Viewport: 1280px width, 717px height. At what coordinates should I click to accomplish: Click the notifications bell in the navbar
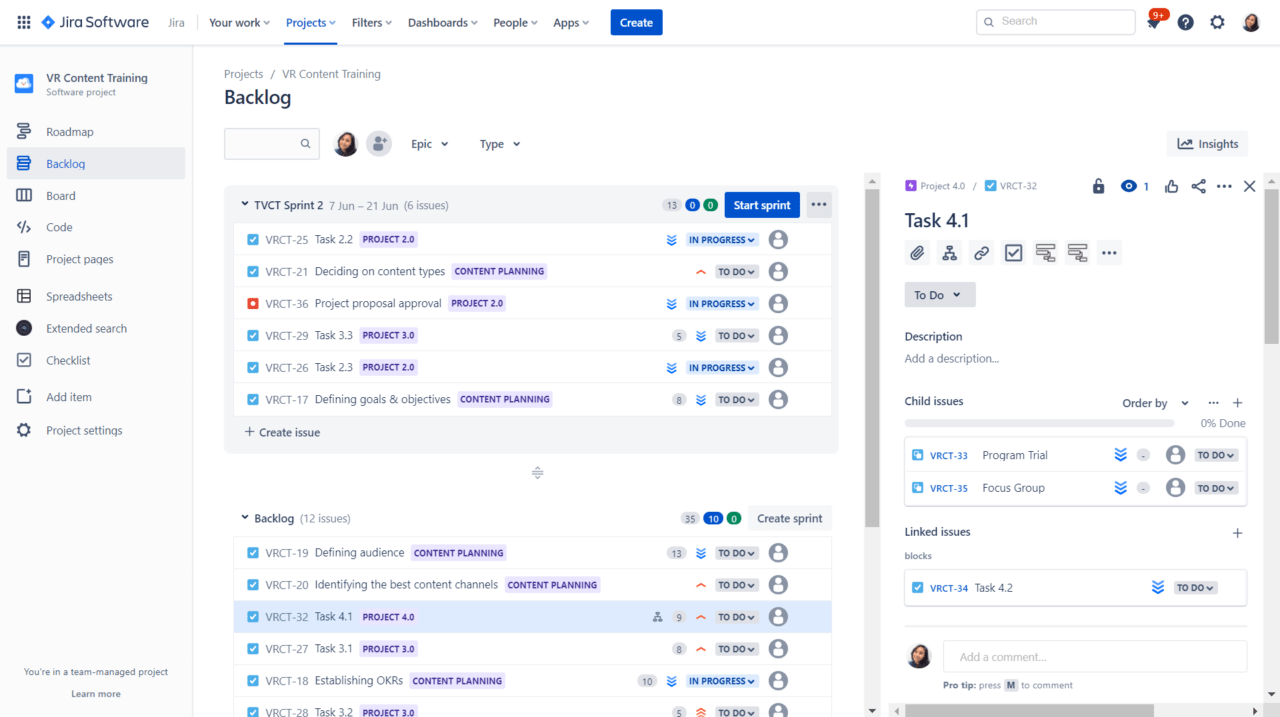pos(1153,21)
